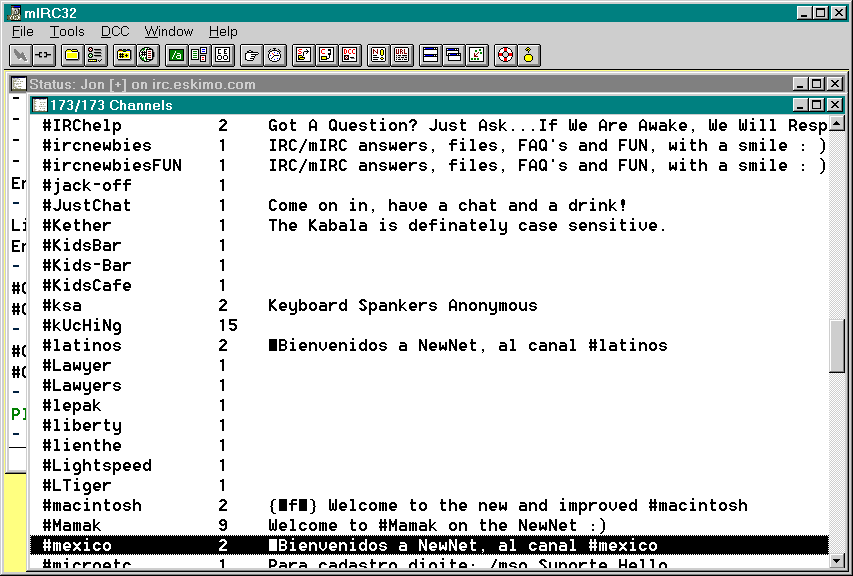
Task: Open the File menu
Action: 22,32
